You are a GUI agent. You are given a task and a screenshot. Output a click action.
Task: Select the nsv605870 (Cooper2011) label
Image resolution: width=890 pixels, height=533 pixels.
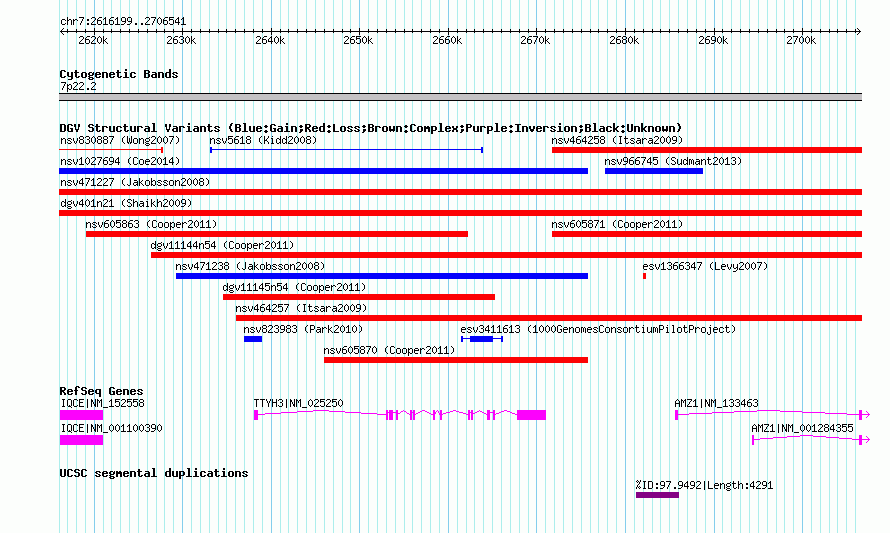pyautogui.click(x=389, y=350)
